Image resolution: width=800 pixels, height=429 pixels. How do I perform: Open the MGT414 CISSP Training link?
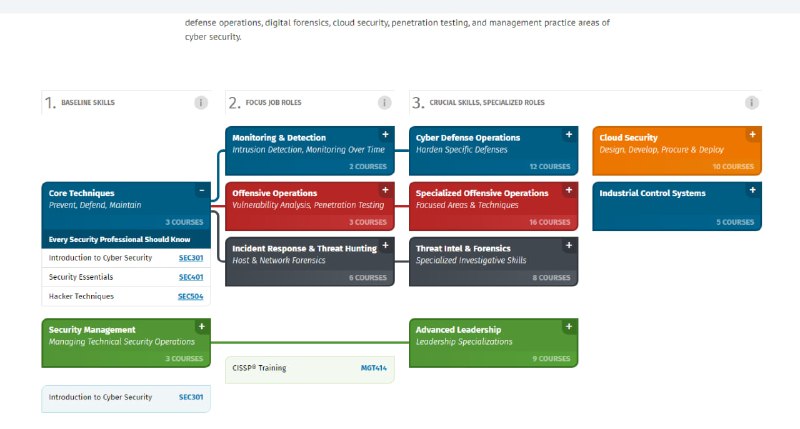click(x=373, y=368)
